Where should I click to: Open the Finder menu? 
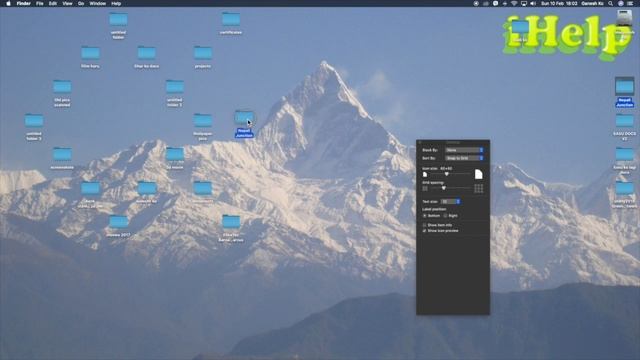pyautogui.click(x=23, y=3)
